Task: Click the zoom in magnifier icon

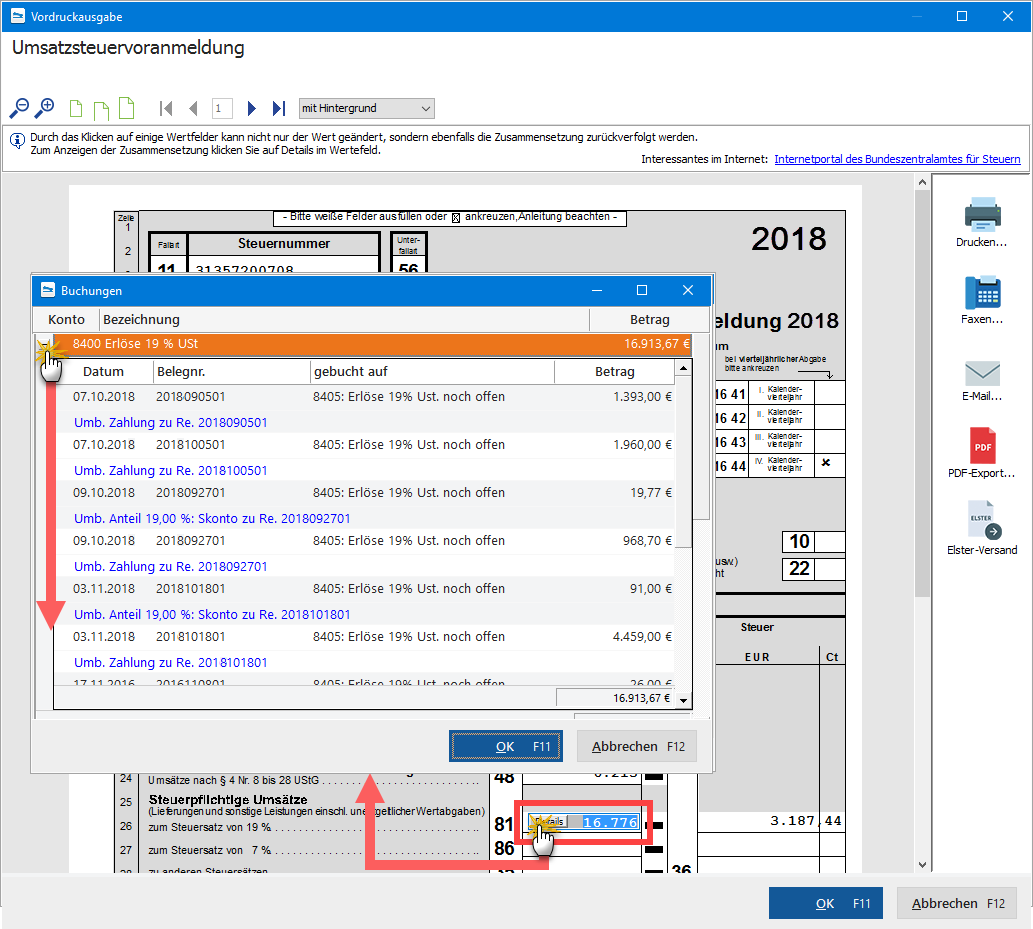Action: [44, 108]
